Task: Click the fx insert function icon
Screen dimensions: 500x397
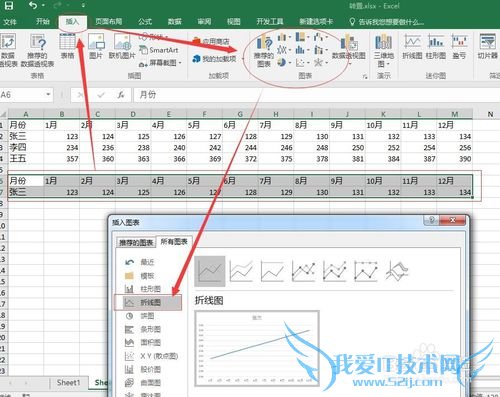Action: tap(121, 95)
